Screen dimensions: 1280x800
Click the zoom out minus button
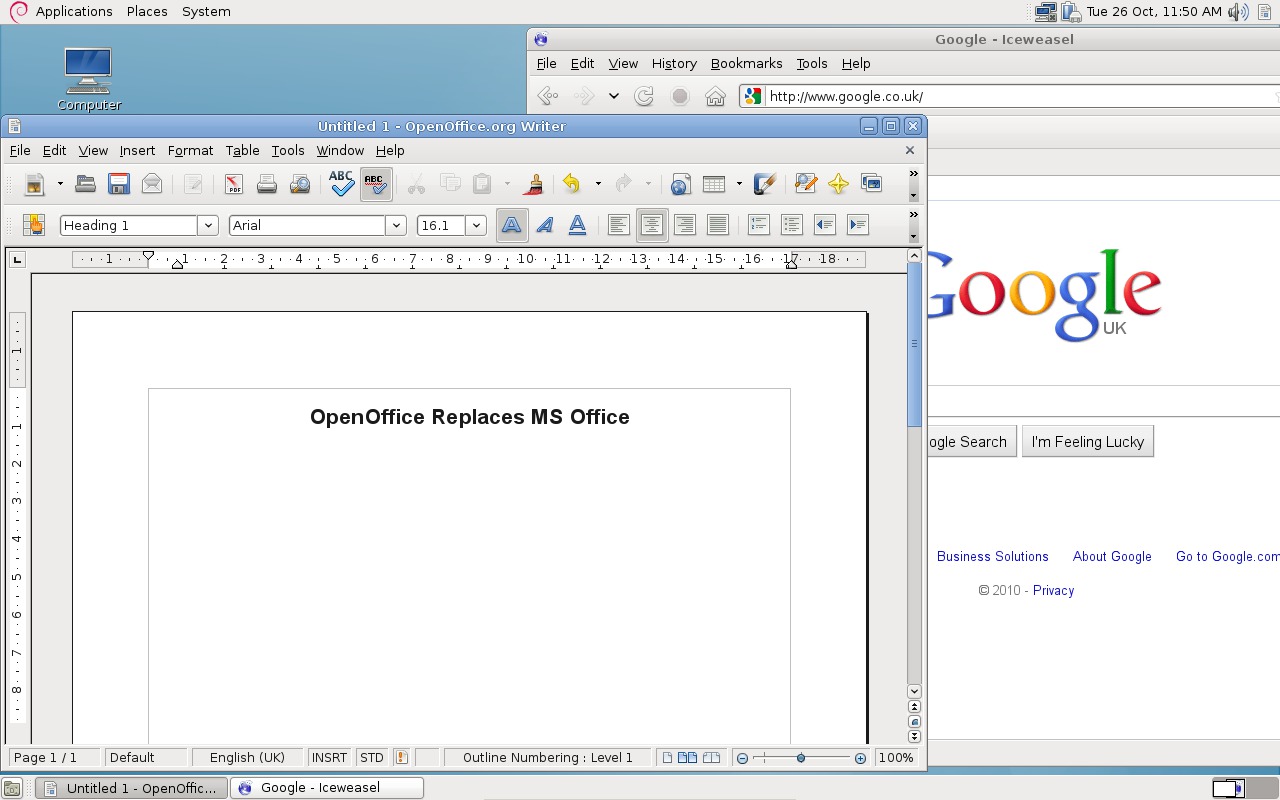[742, 758]
